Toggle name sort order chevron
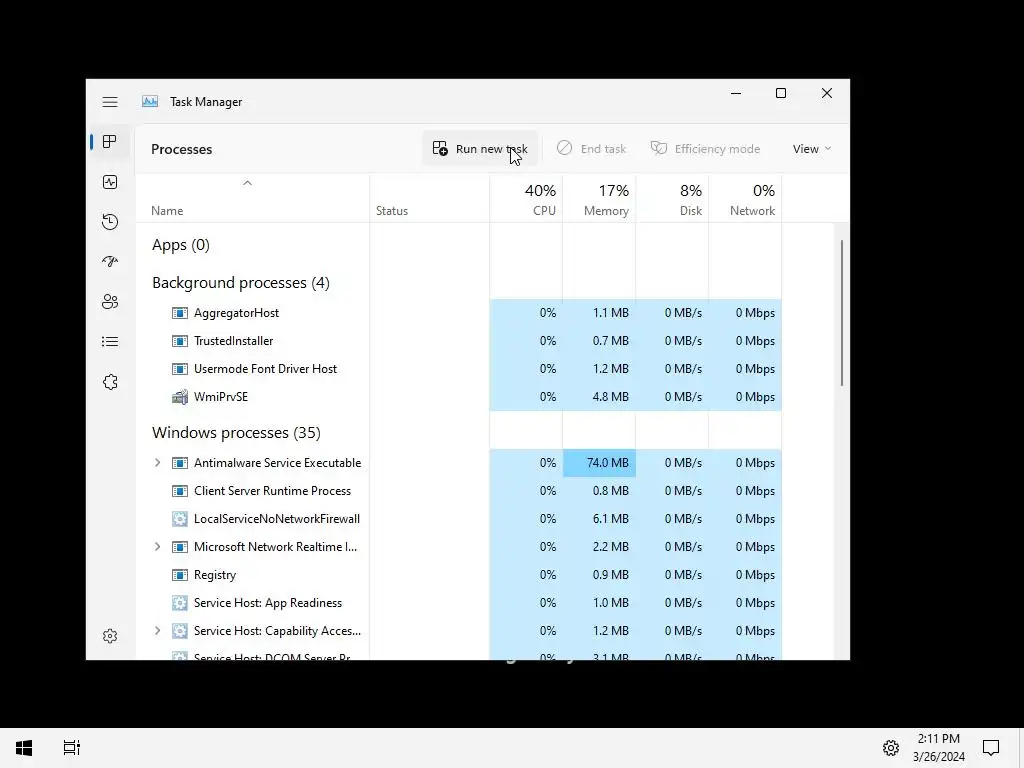The image size is (1024, 768). (x=248, y=184)
